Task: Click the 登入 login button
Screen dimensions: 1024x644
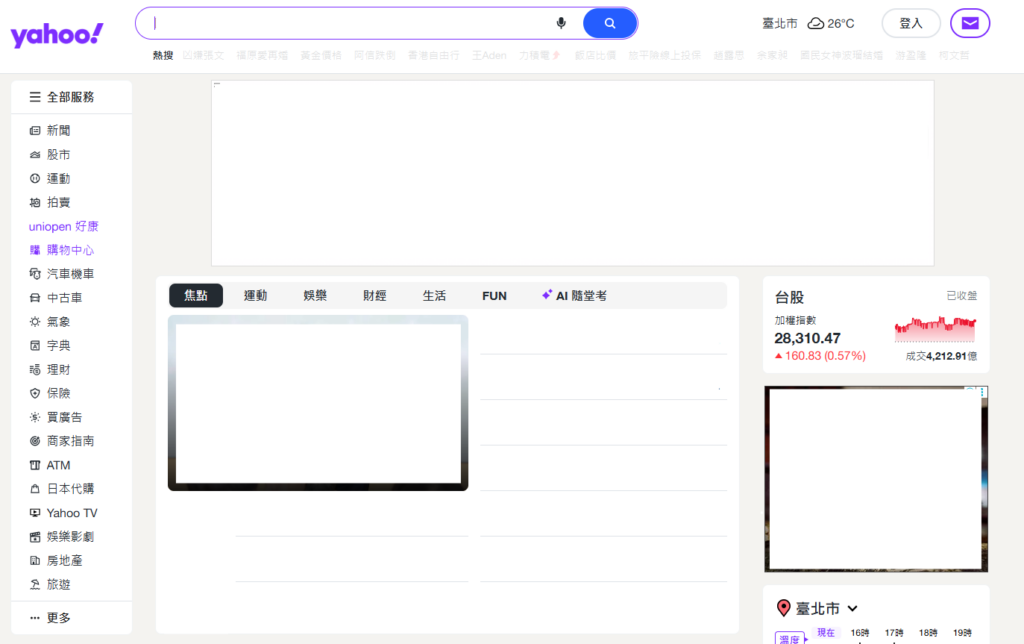Action: coord(910,23)
